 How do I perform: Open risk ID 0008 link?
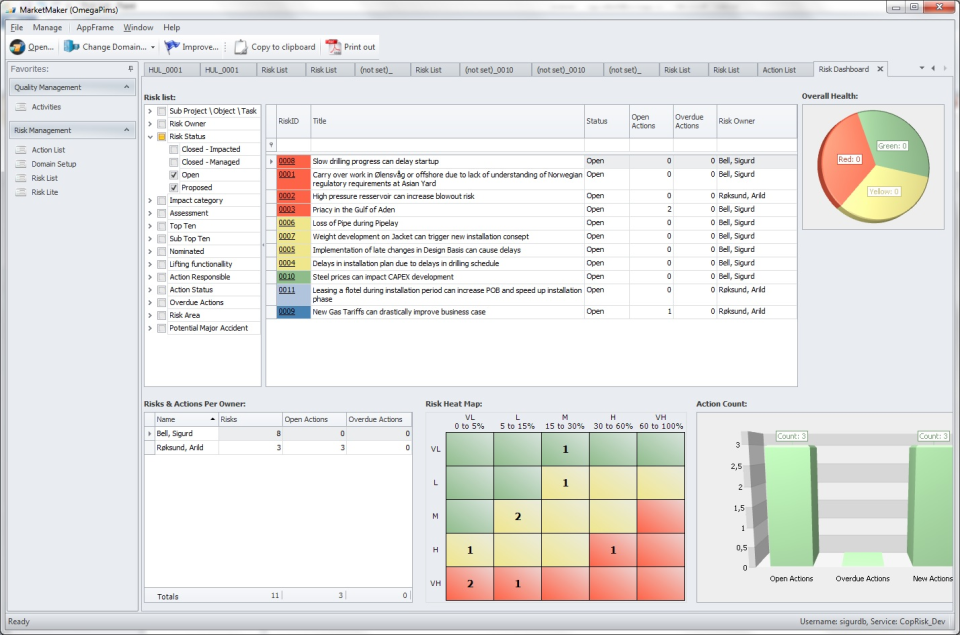(x=287, y=161)
